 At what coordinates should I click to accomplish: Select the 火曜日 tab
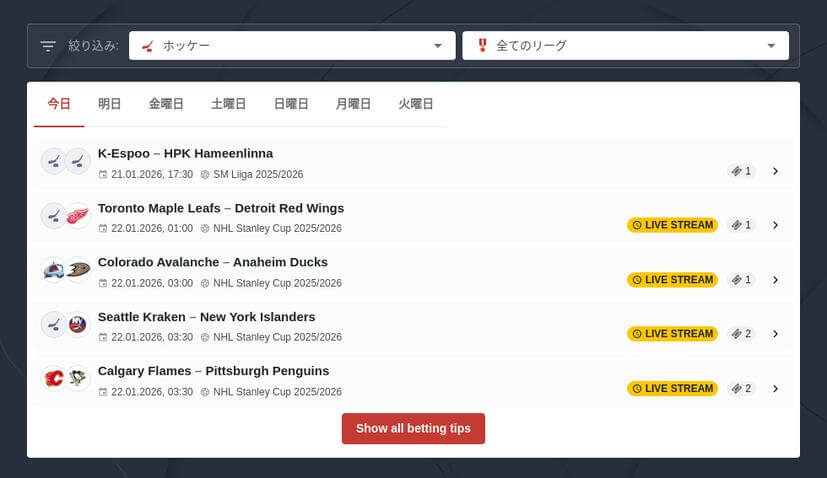point(415,104)
